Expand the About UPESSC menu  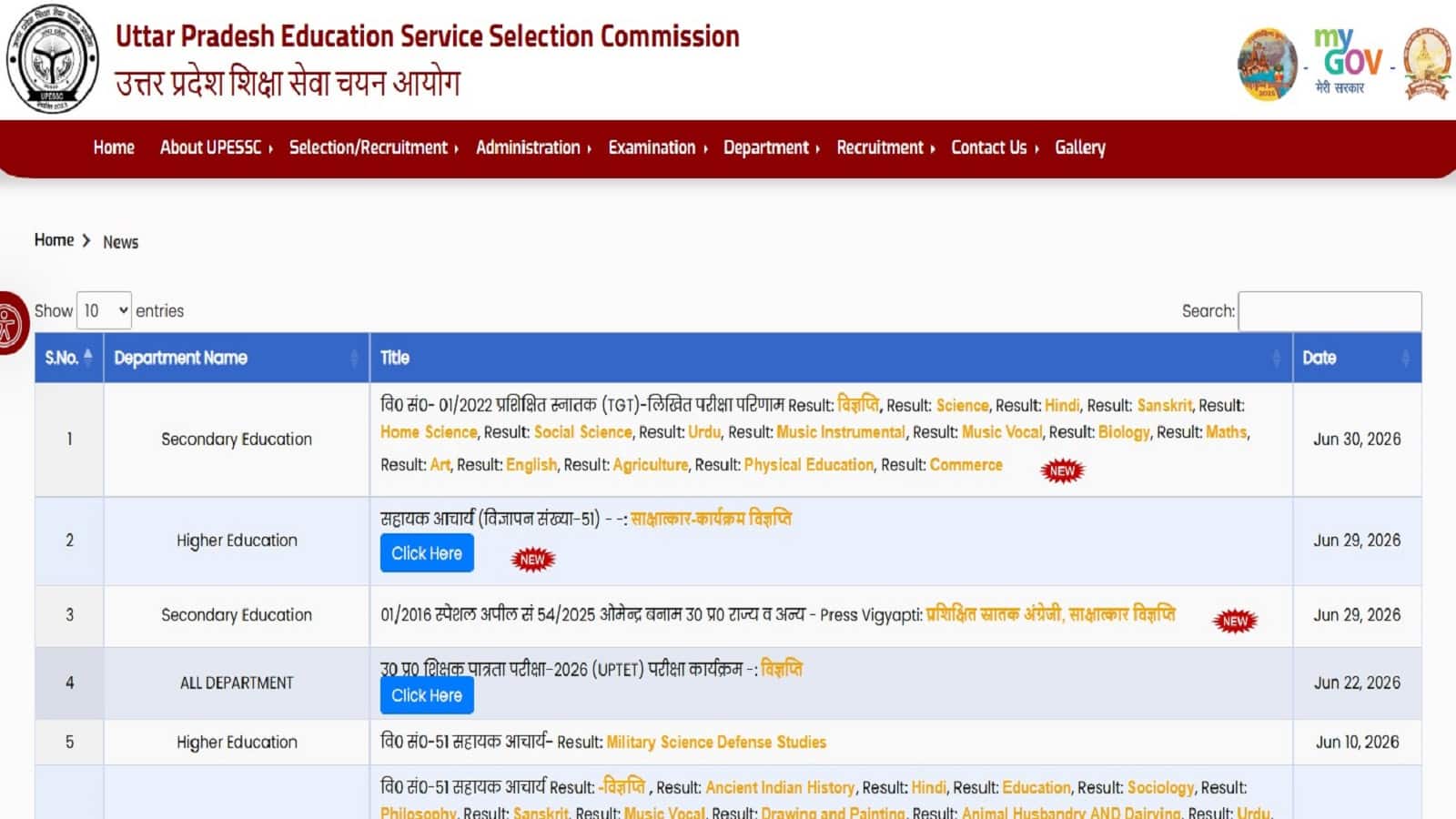point(216,147)
